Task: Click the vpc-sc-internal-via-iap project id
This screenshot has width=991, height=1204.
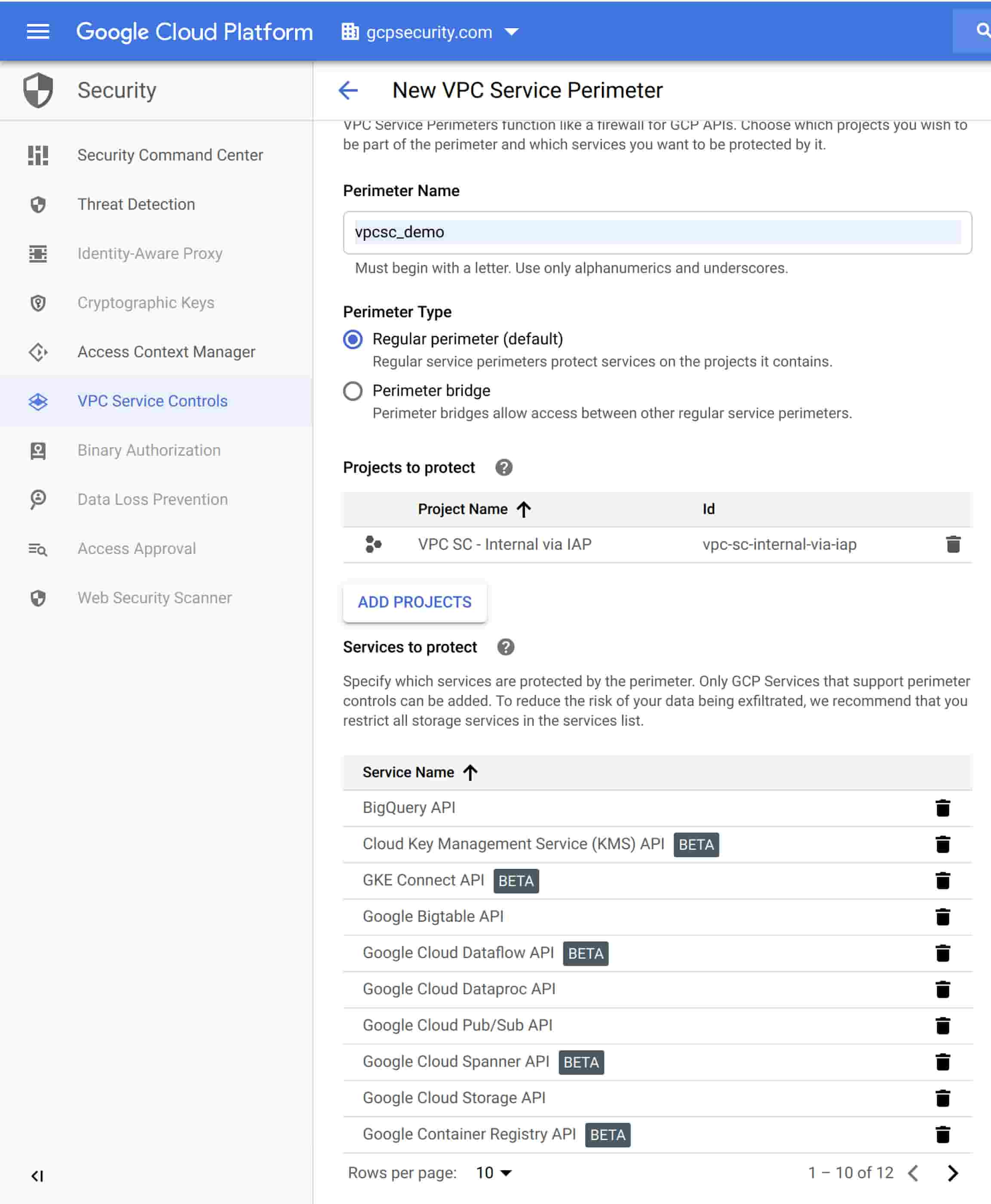Action: pyautogui.click(x=779, y=544)
